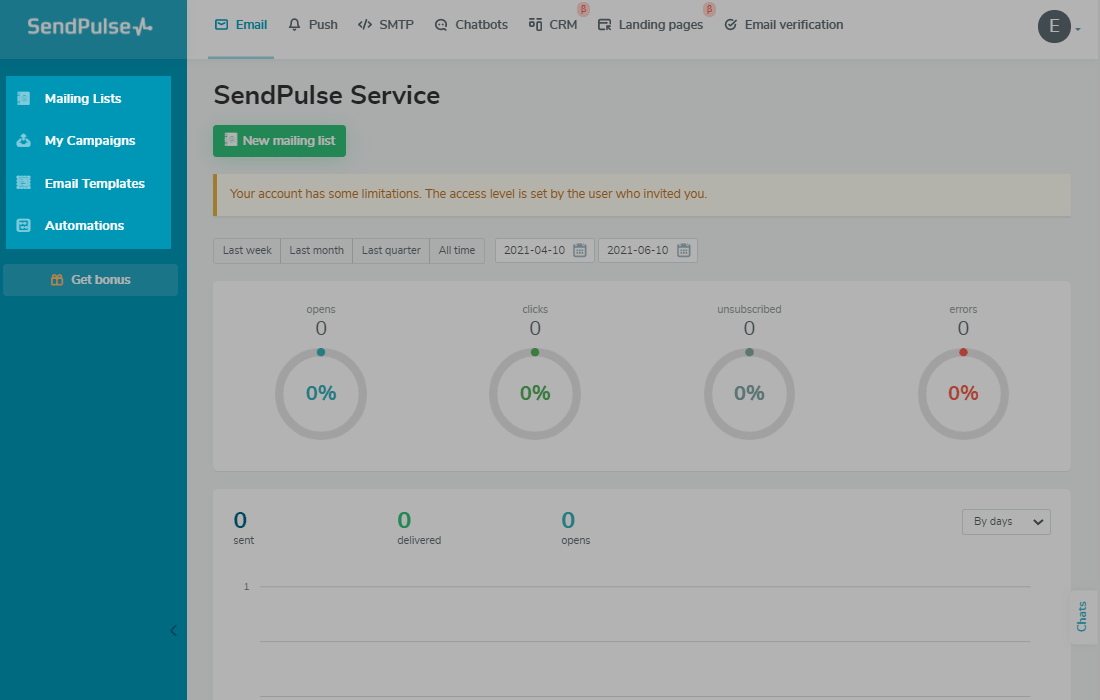Select the All time filter
1100x700 pixels.
click(x=457, y=251)
